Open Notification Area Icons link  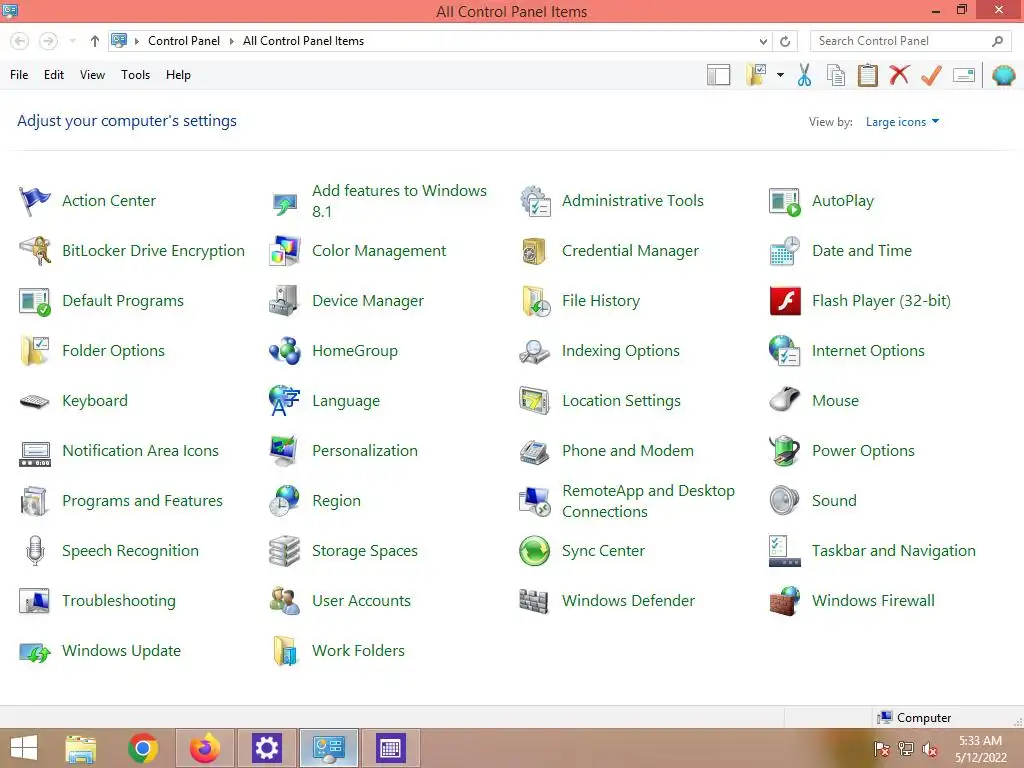pyautogui.click(x=140, y=451)
